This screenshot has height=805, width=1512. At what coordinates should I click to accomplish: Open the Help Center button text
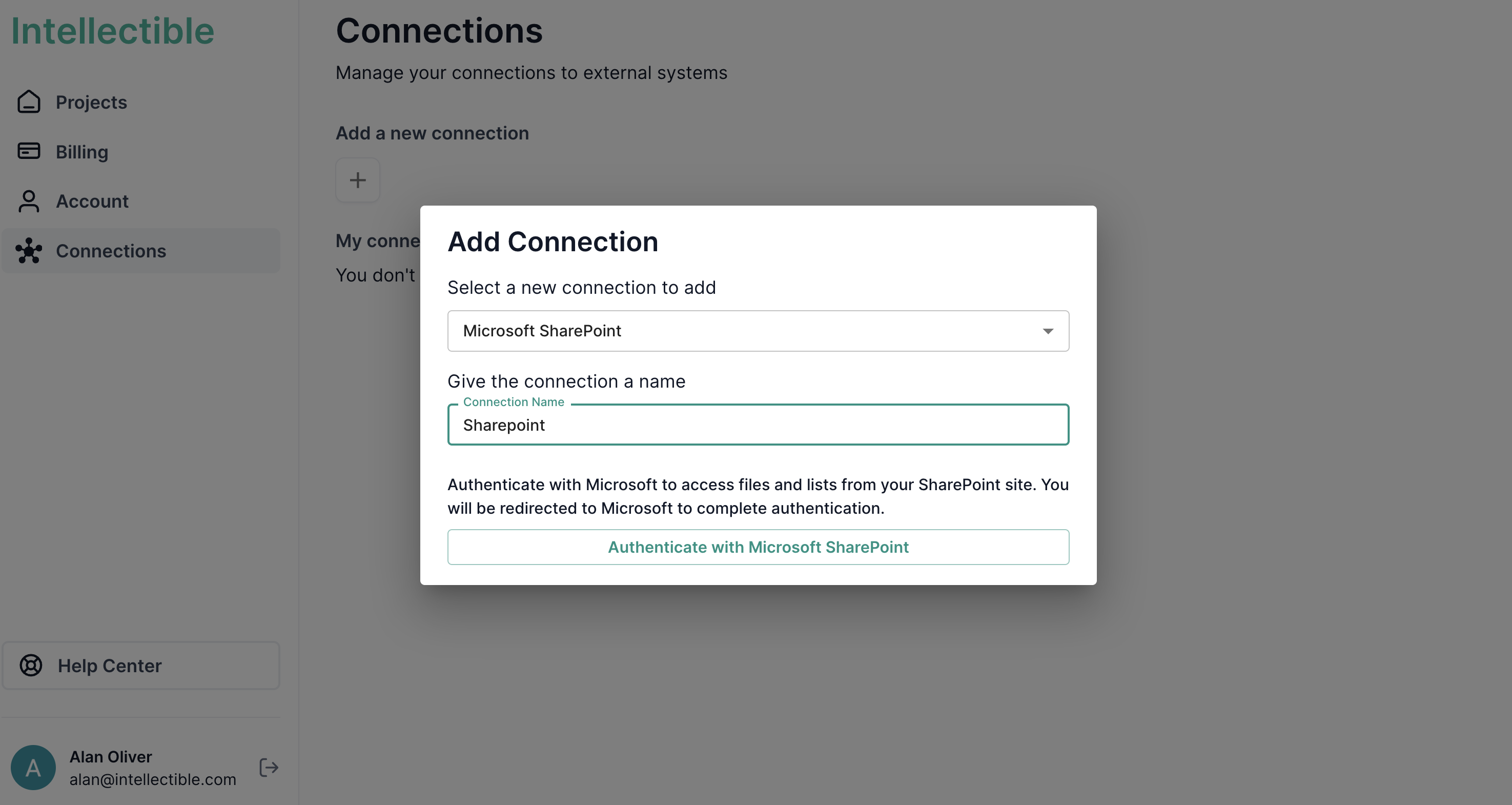point(110,666)
